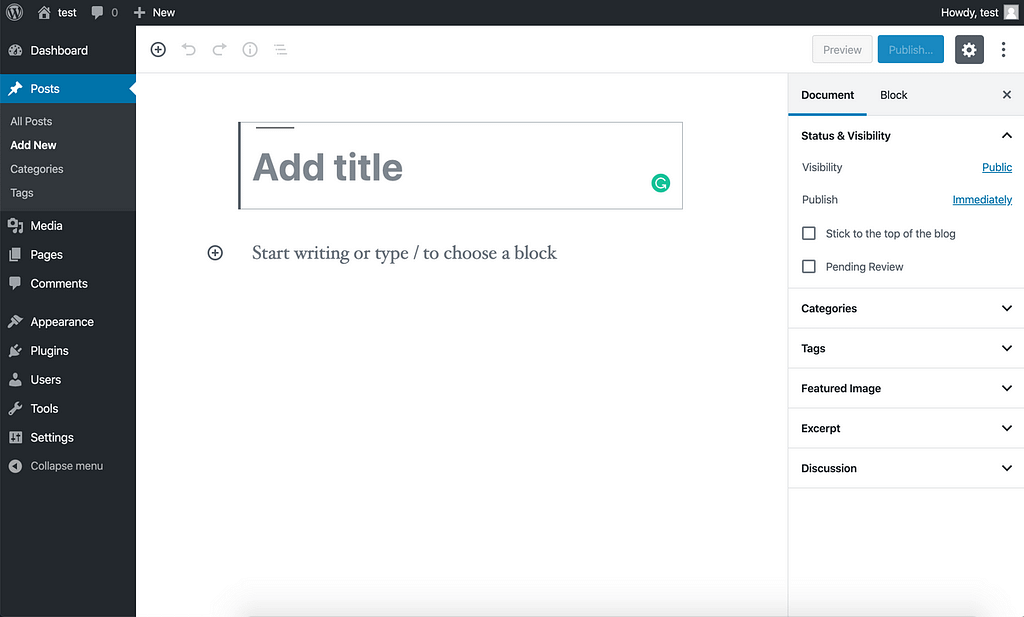Image resolution: width=1024 pixels, height=617 pixels.
Task: Open the All Posts submenu link
Action: click(31, 121)
